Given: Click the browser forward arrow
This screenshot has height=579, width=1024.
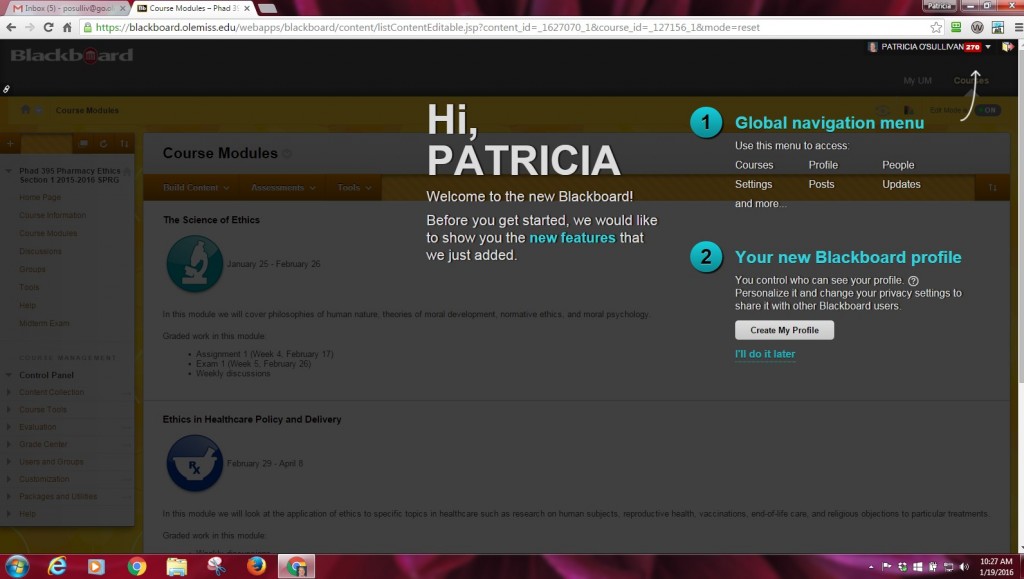Looking at the screenshot, I should pyautogui.click(x=29, y=27).
